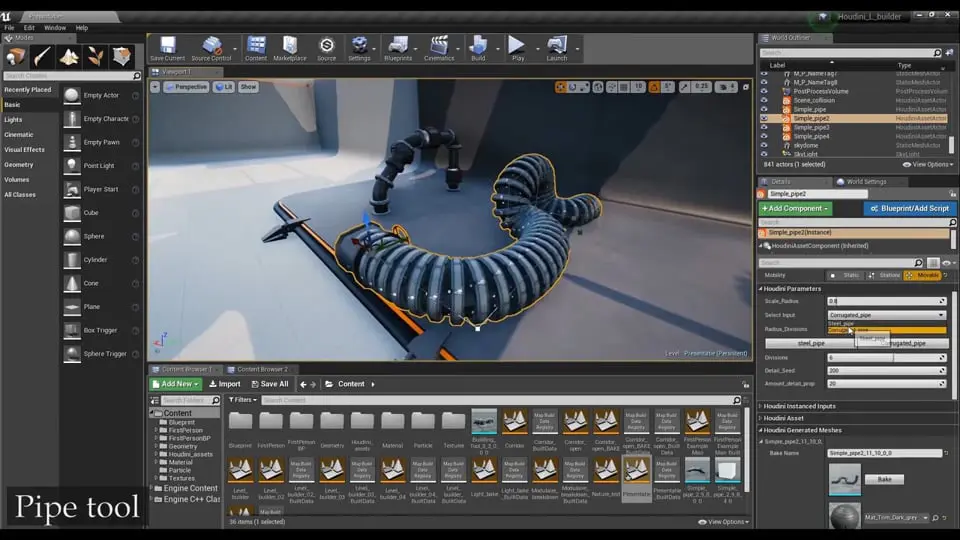Open Window menu
Image resolution: width=960 pixels, height=540 pixels.
(x=54, y=28)
